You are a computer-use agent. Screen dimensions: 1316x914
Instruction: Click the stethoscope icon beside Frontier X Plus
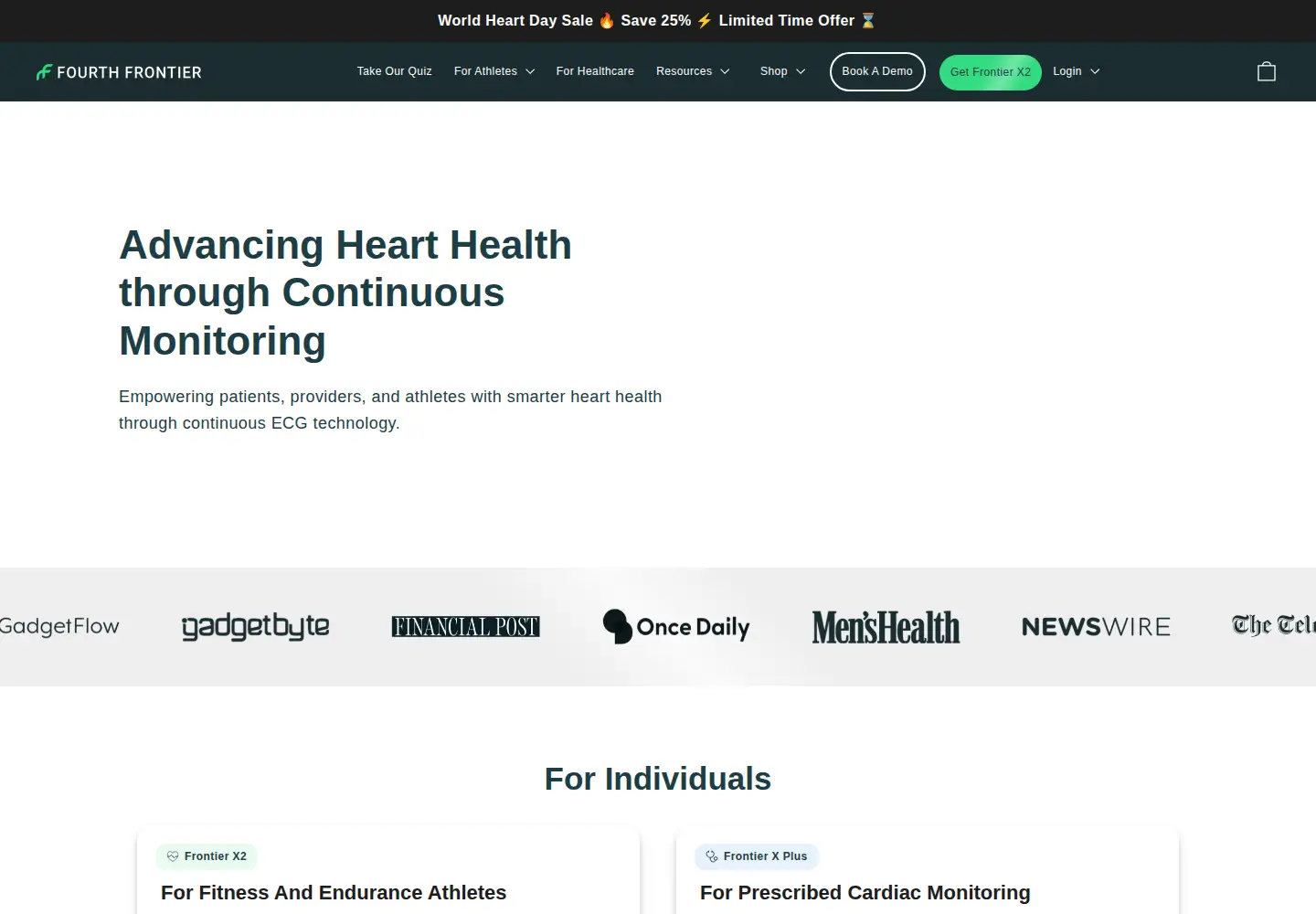click(712, 856)
